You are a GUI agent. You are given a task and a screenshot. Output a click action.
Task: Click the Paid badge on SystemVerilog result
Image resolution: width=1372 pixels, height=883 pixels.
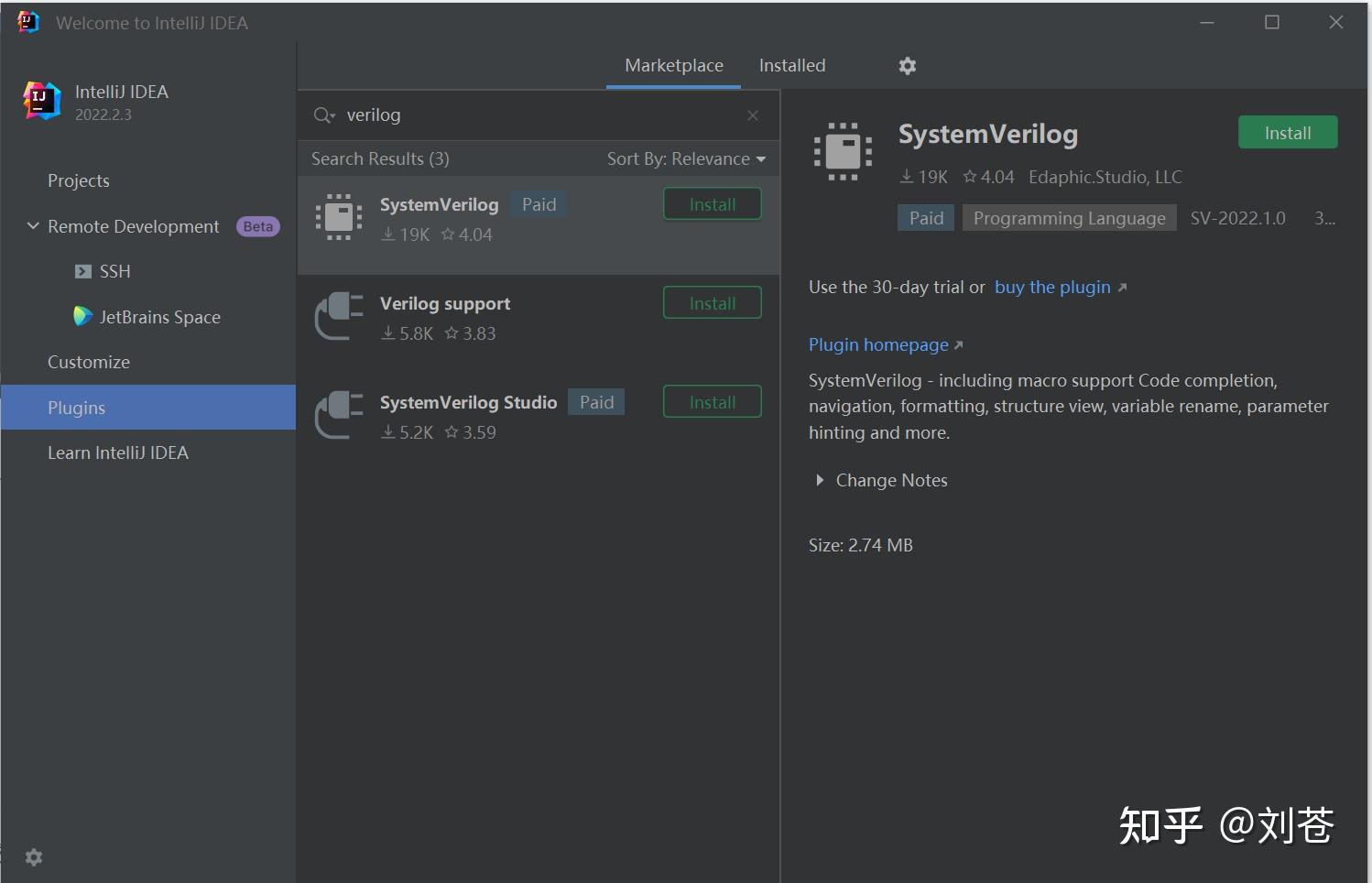coord(539,204)
